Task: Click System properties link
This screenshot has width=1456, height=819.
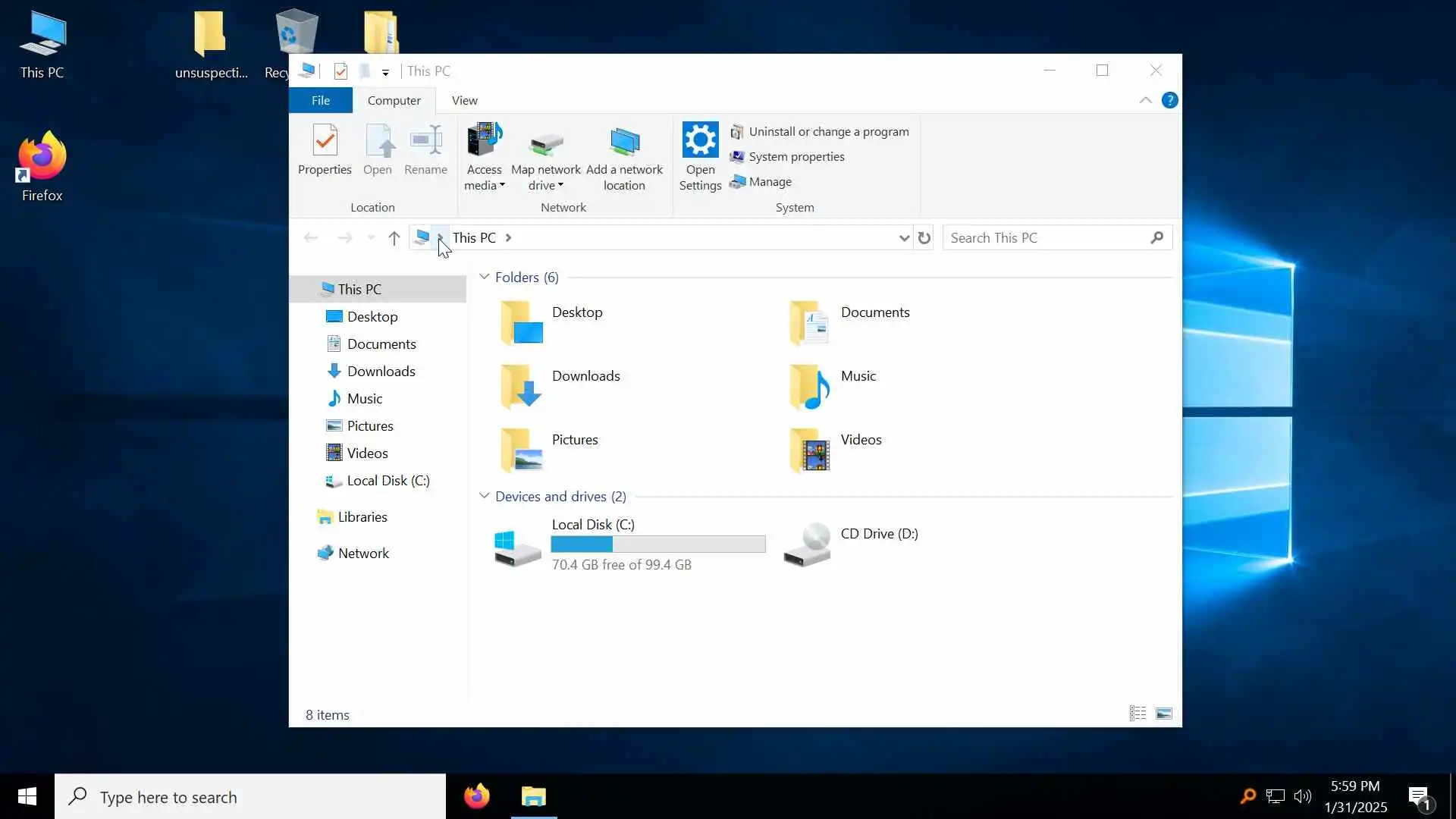Action: click(x=795, y=157)
